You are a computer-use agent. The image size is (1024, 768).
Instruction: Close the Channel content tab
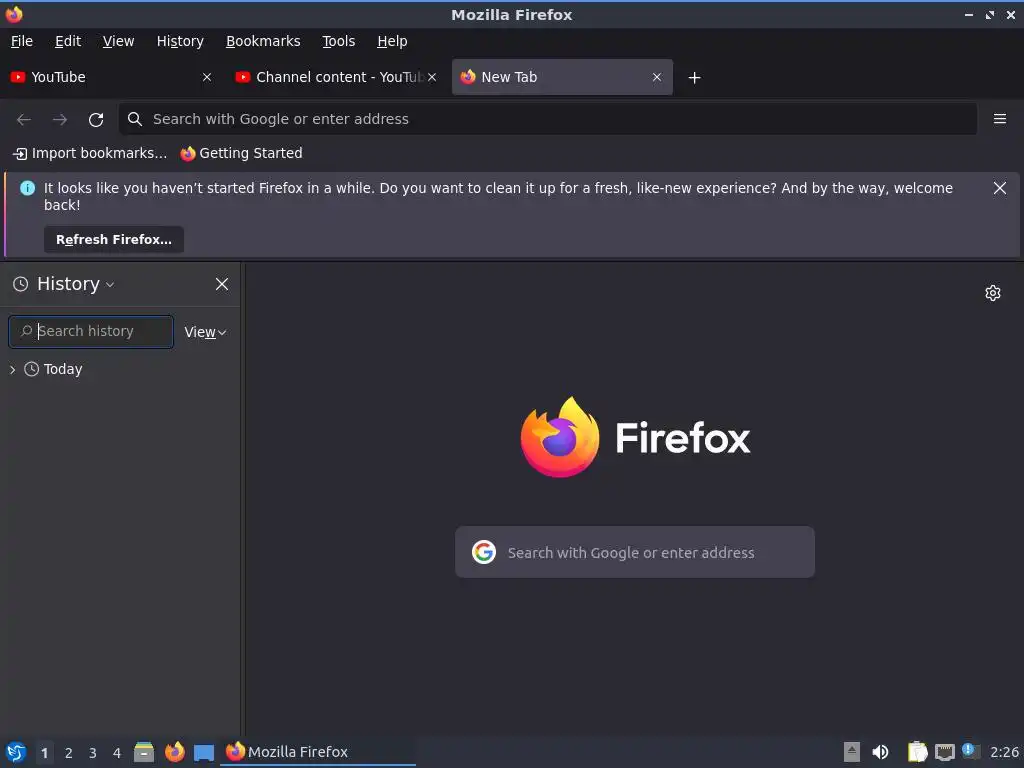432,77
